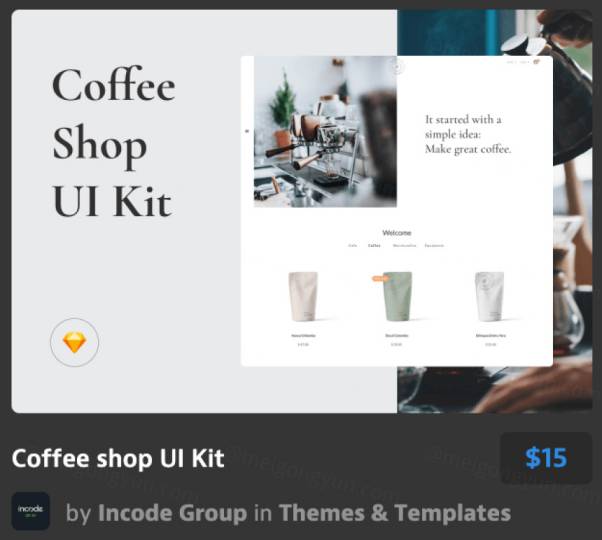Click the espresso machine photo in the mockup
Viewport: 602px width, 540px height.
325,132
